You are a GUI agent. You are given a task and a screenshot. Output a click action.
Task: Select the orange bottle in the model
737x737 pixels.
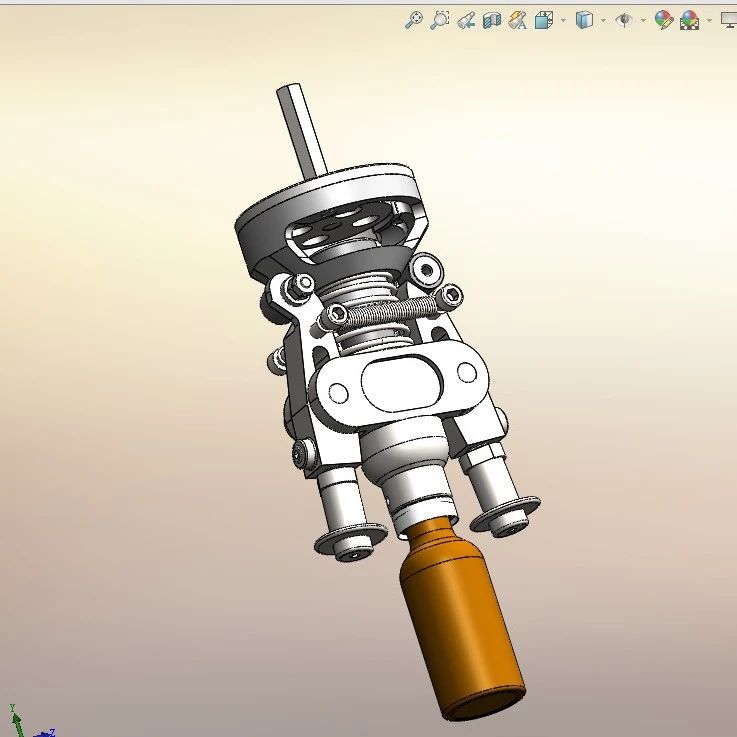point(461,620)
